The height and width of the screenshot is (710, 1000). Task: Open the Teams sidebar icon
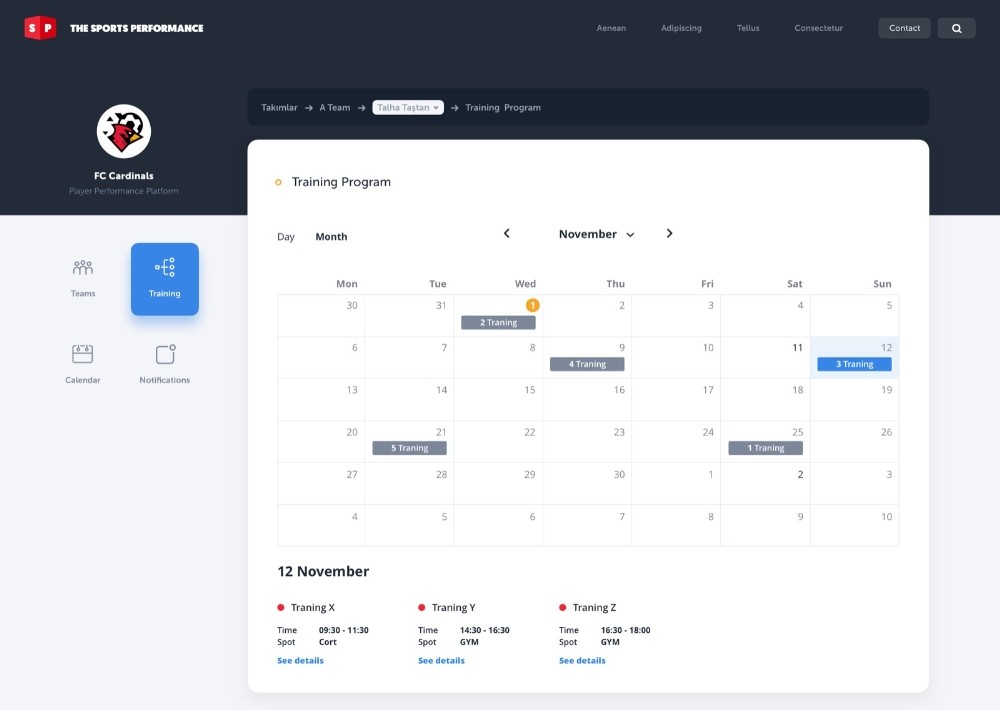(x=83, y=267)
